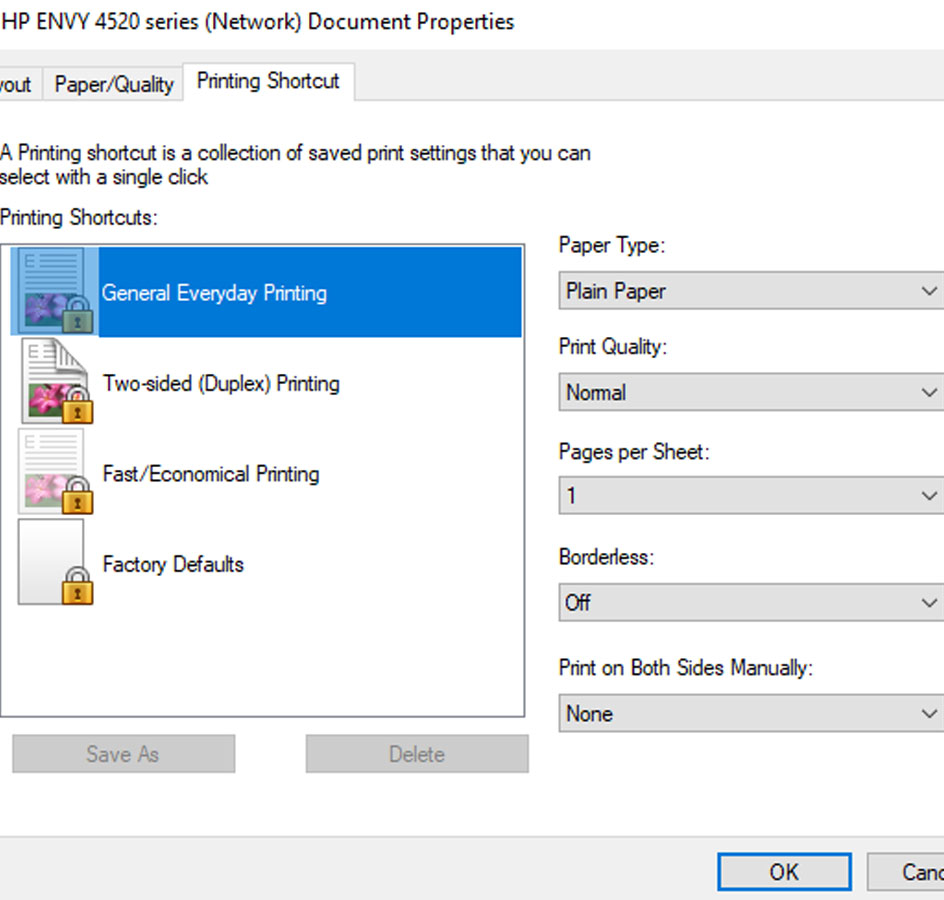Click the General Everyday Printing shortcut icon
This screenshot has height=900, width=944.
tap(55, 291)
